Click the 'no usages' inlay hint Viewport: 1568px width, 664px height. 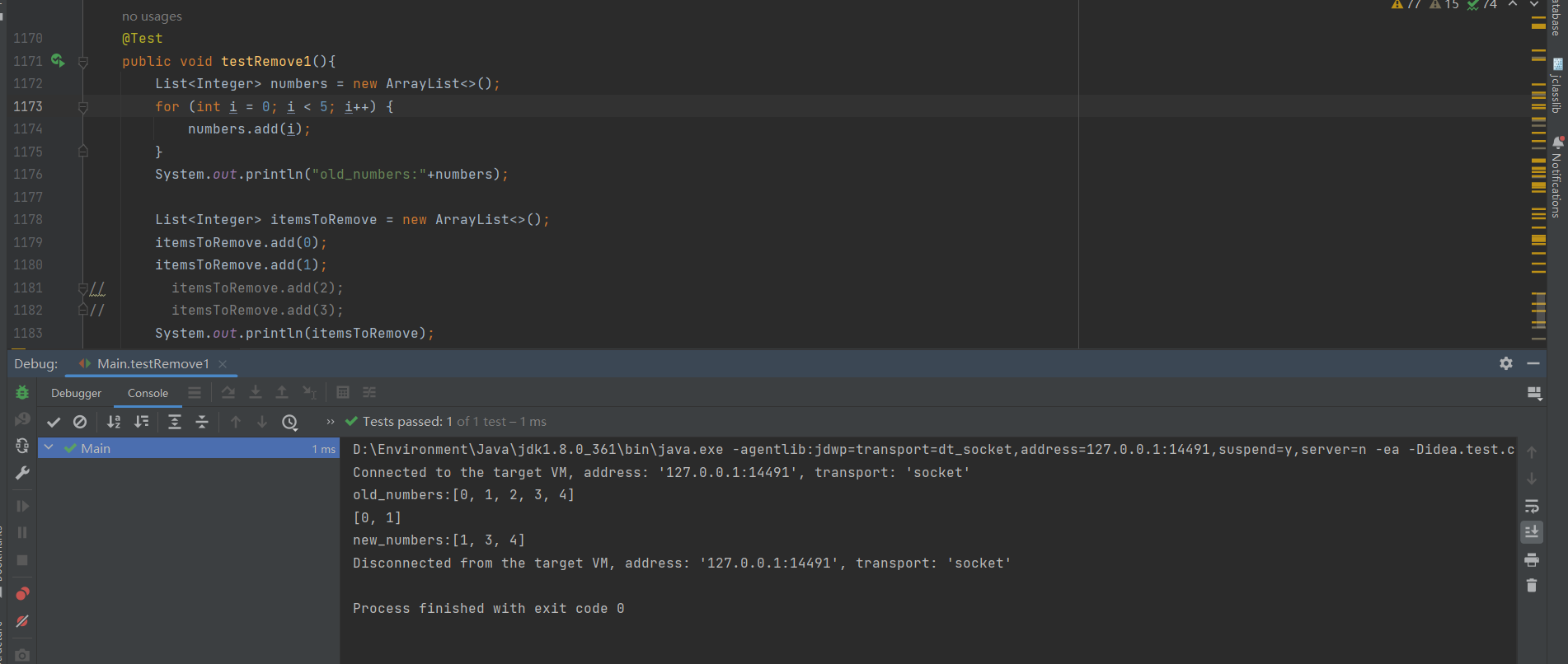click(x=152, y=16)
